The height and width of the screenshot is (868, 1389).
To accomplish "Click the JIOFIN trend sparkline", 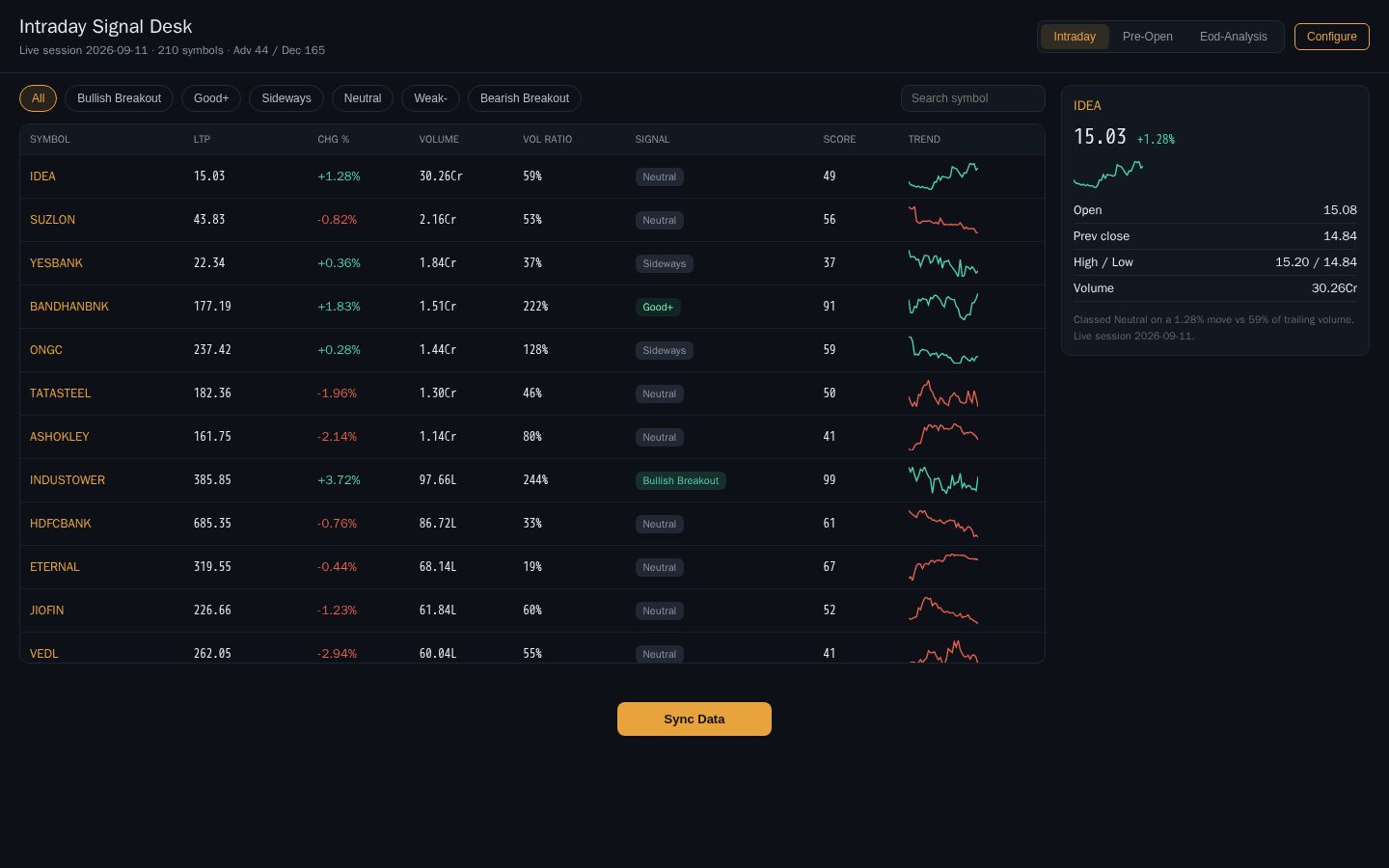I will [x=943, y=610].
